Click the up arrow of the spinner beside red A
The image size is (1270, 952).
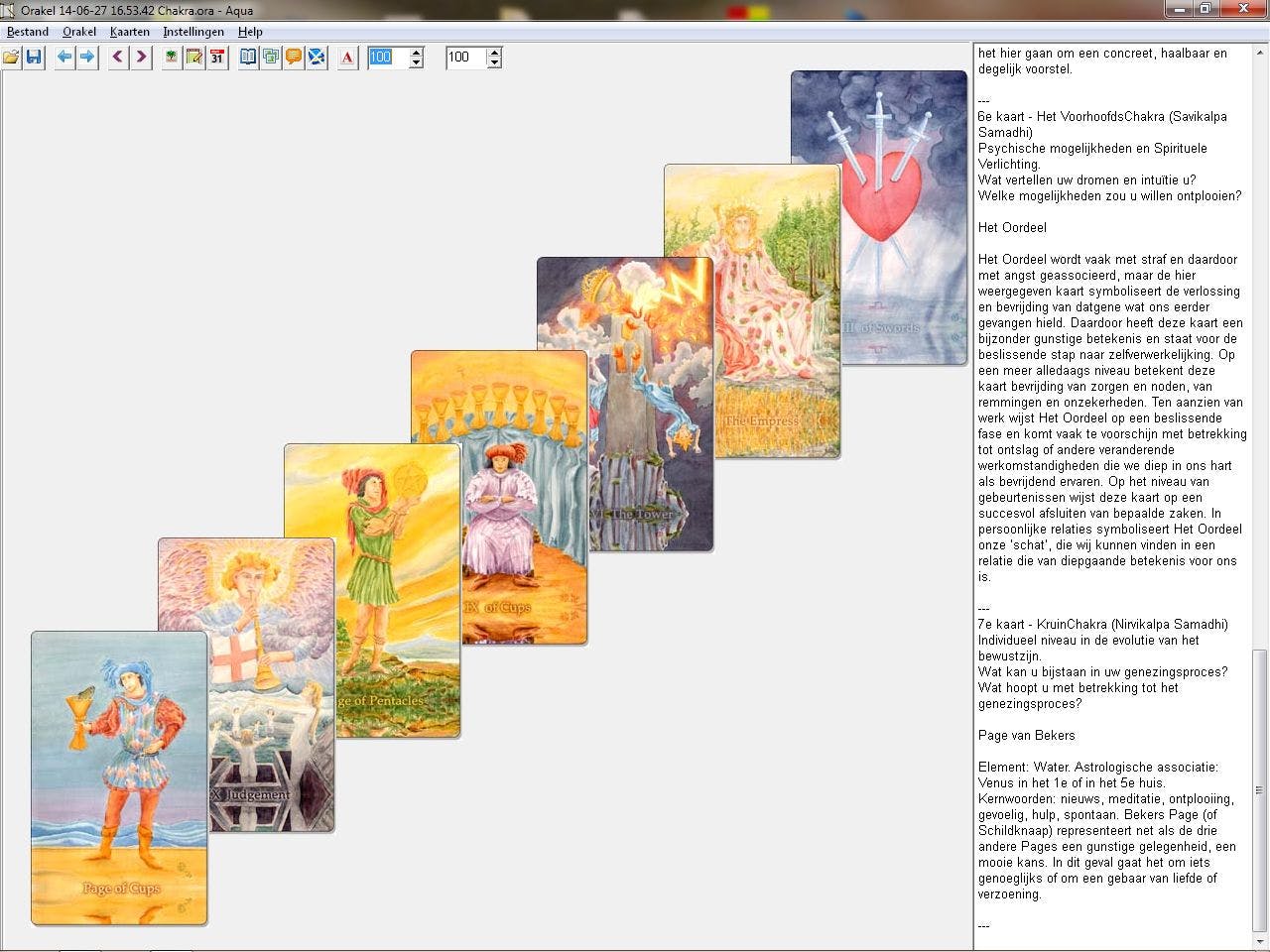pos(417,53)
